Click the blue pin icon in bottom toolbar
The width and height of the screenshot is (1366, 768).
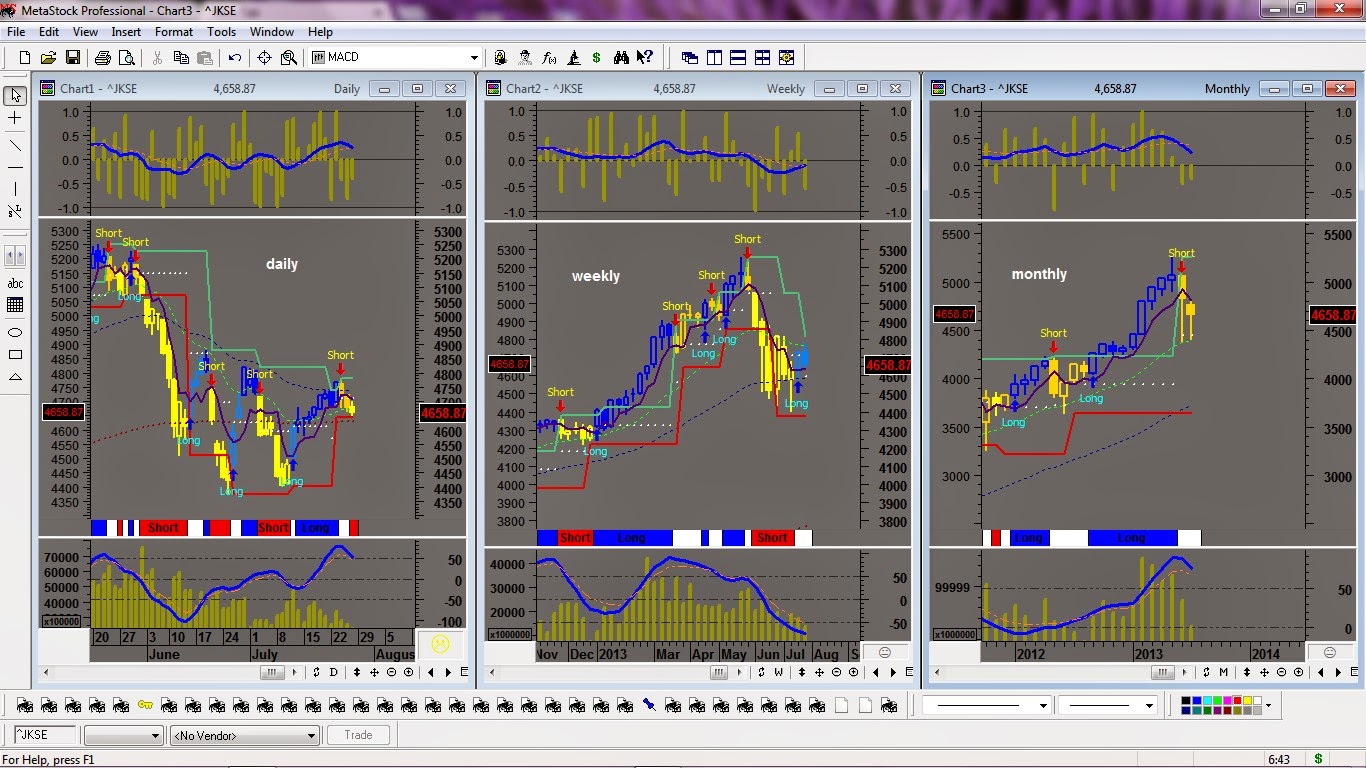tap(649, 706)
